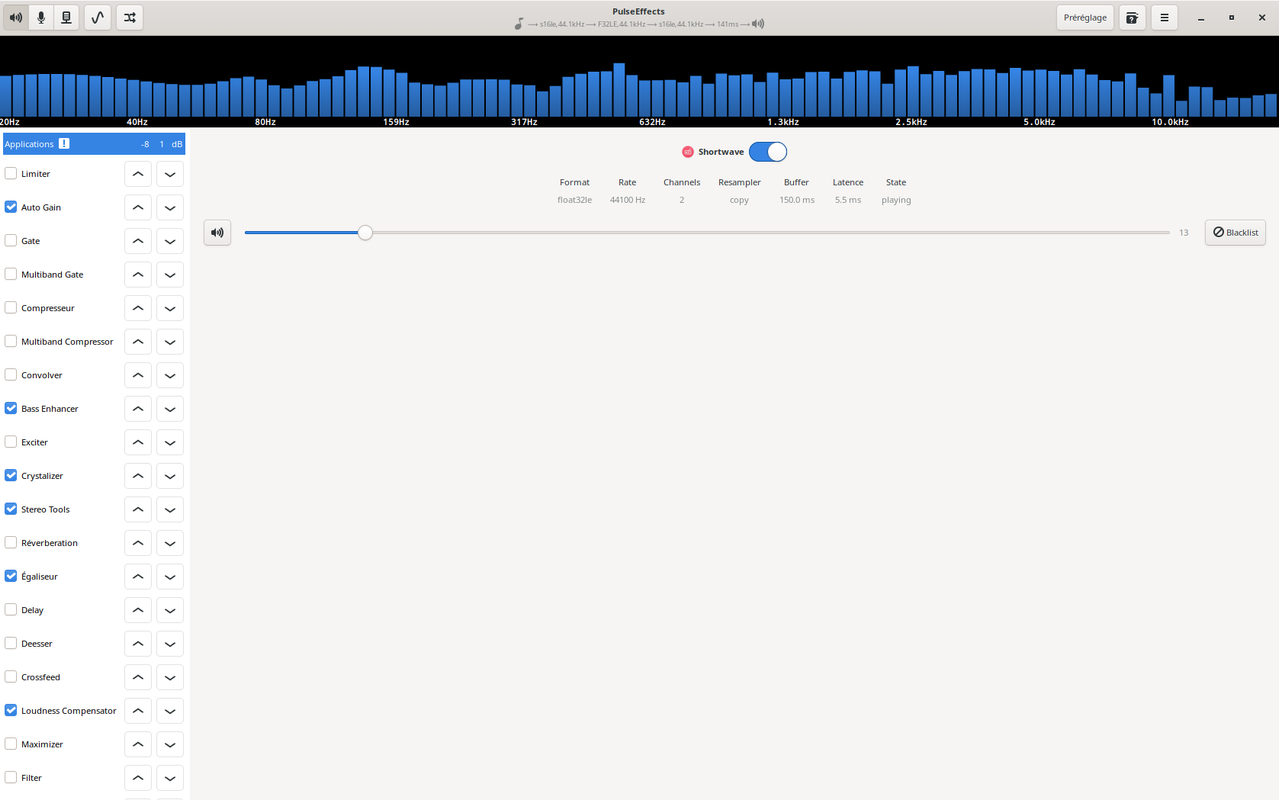The width and height of the screenshot is (1279, 800).
Task: Move Multiband Gate down
Action: 170,275
